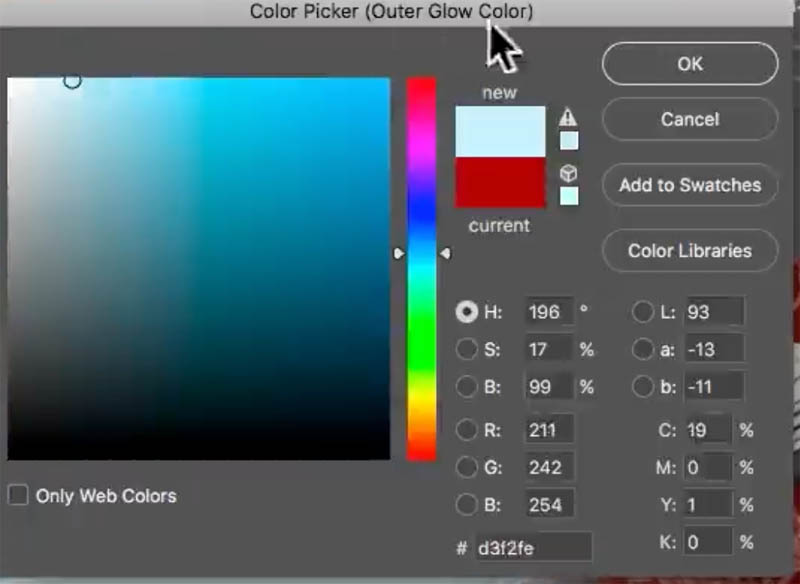
Task: Select the L lightness radio button
Action: point(643,312)
